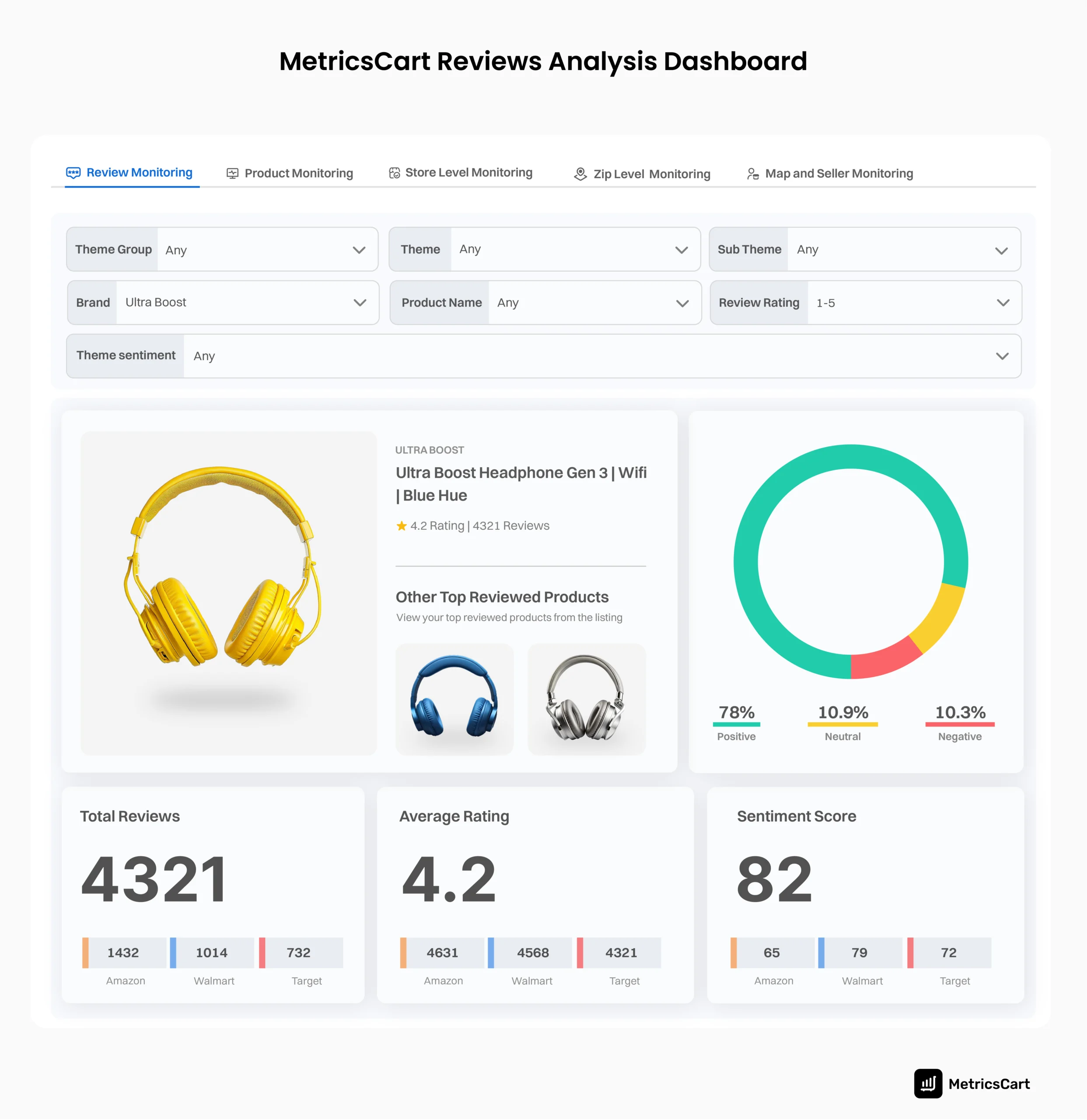The image size is (1087, 1120).
Task: Click the yellow neutral donut segment
Action: coord(941,620)
